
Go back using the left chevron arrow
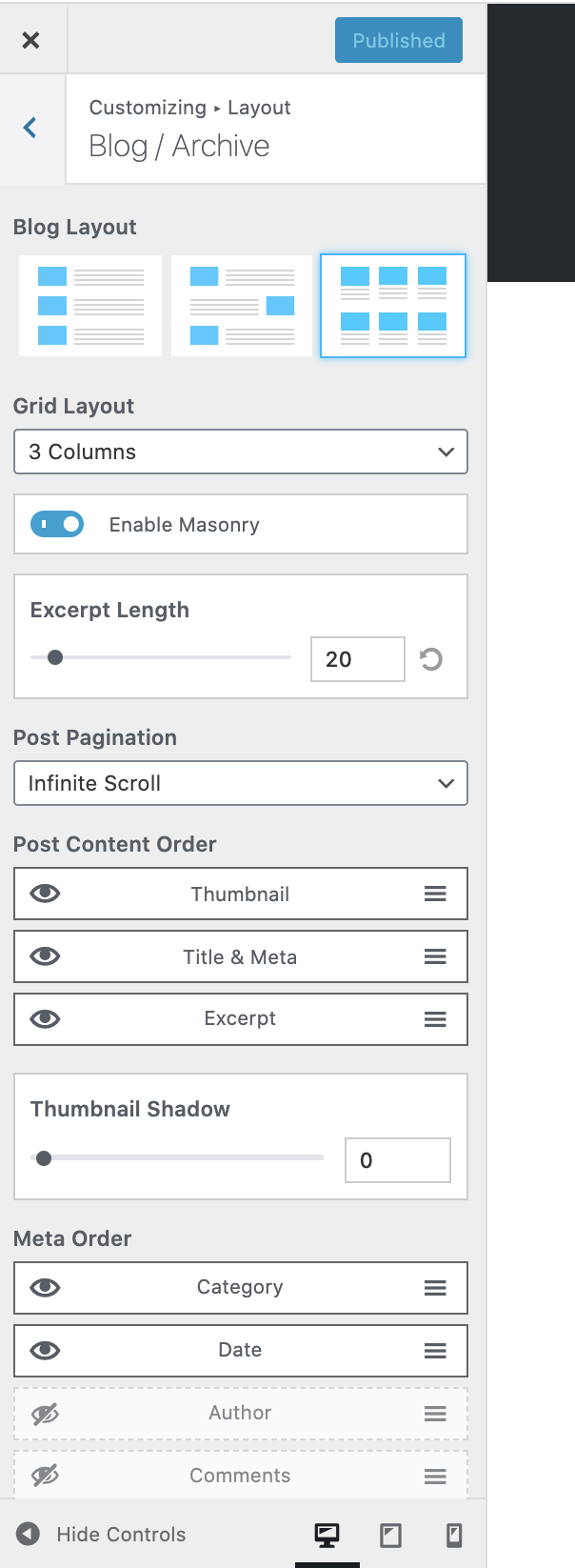click(30, 128)
